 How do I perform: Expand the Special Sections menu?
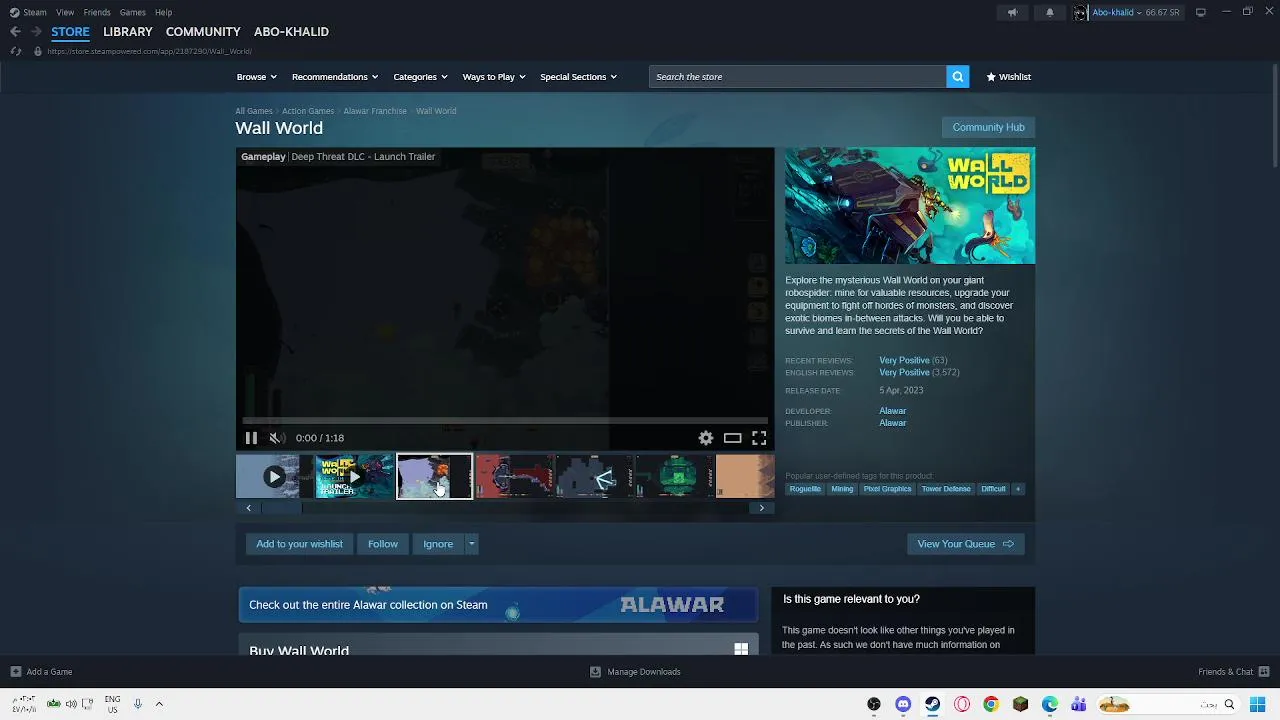pos(578,77)
